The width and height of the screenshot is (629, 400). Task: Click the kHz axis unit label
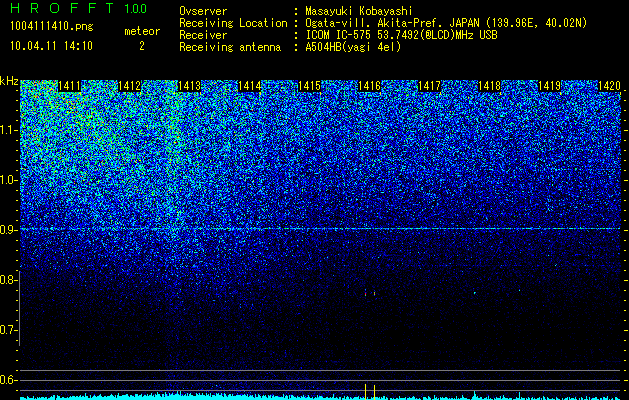click(9, 81)
